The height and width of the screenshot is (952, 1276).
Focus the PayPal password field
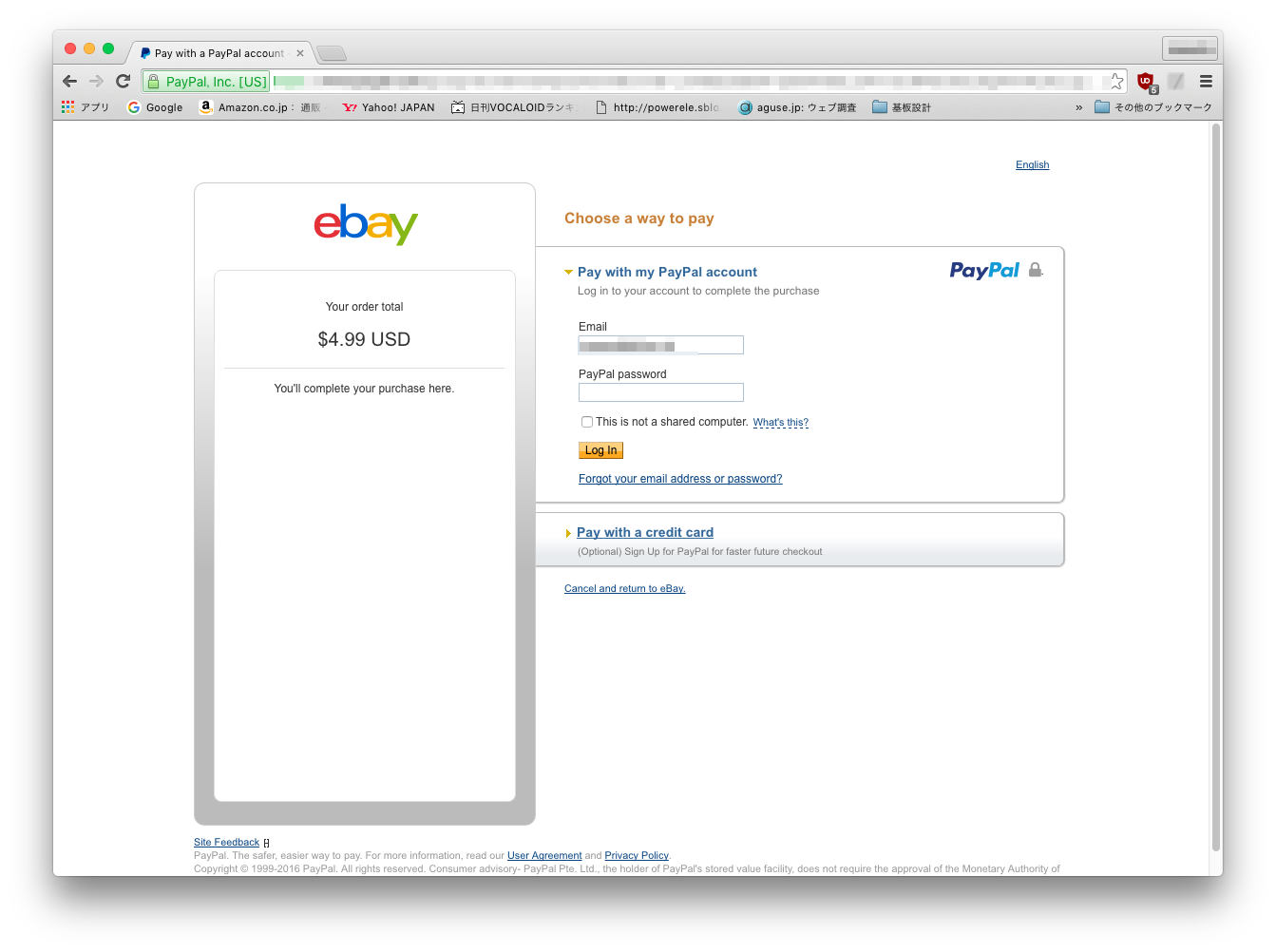pos(660,392)
